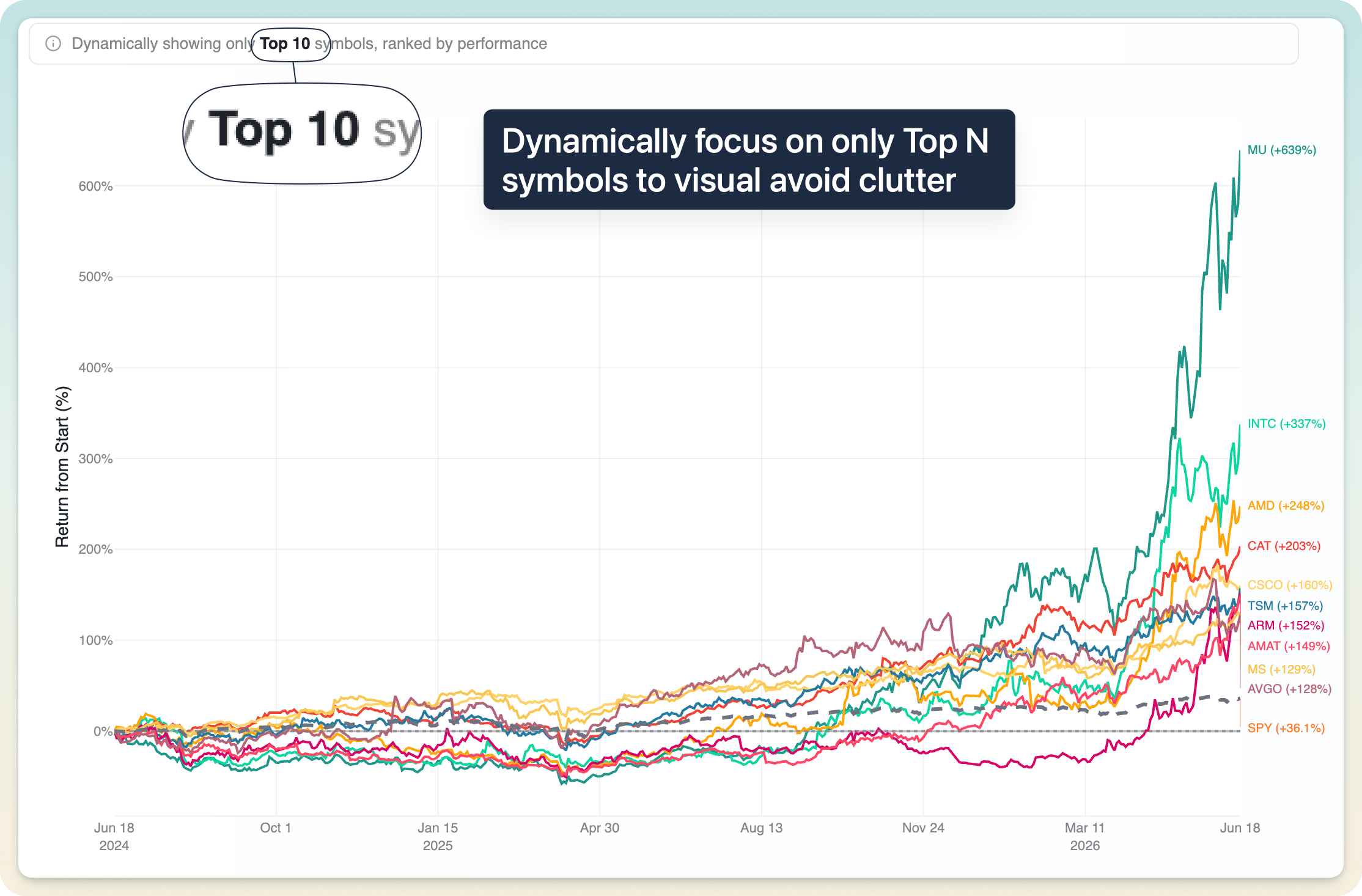The image size is (1362, 896).
Task: Select the MU (+639%) series label
Action: coord(1281,150)
